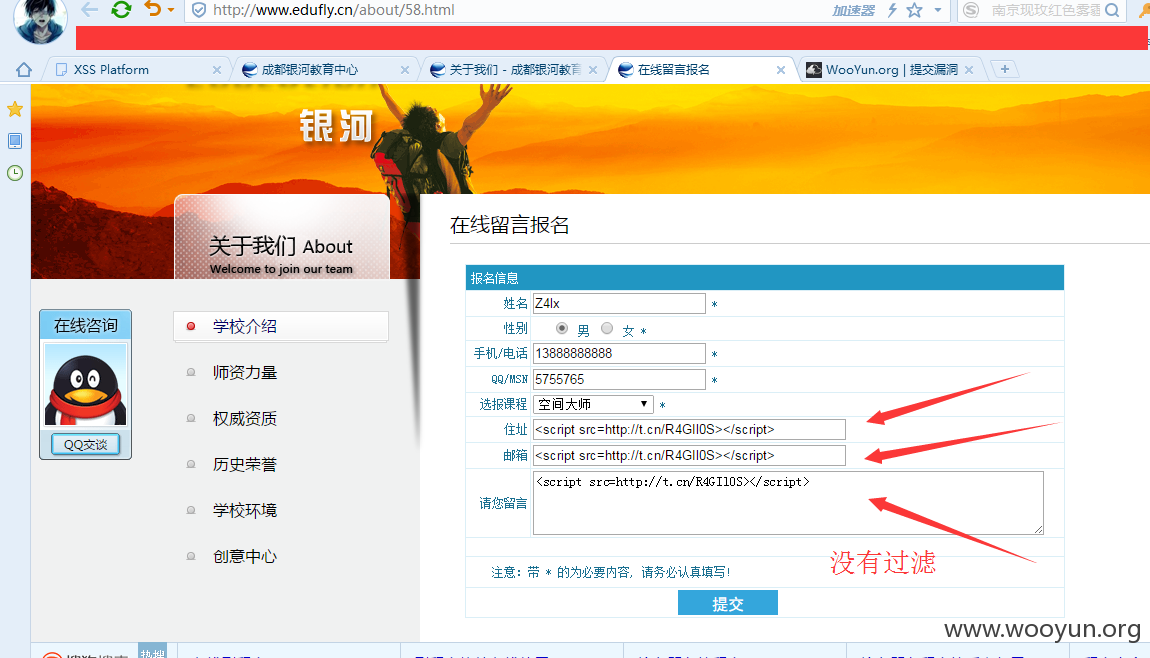The height and width of the screenshot is (658, 1150).
Task: Open 历史荣誉 menu item
Action: tap(245, 465)
